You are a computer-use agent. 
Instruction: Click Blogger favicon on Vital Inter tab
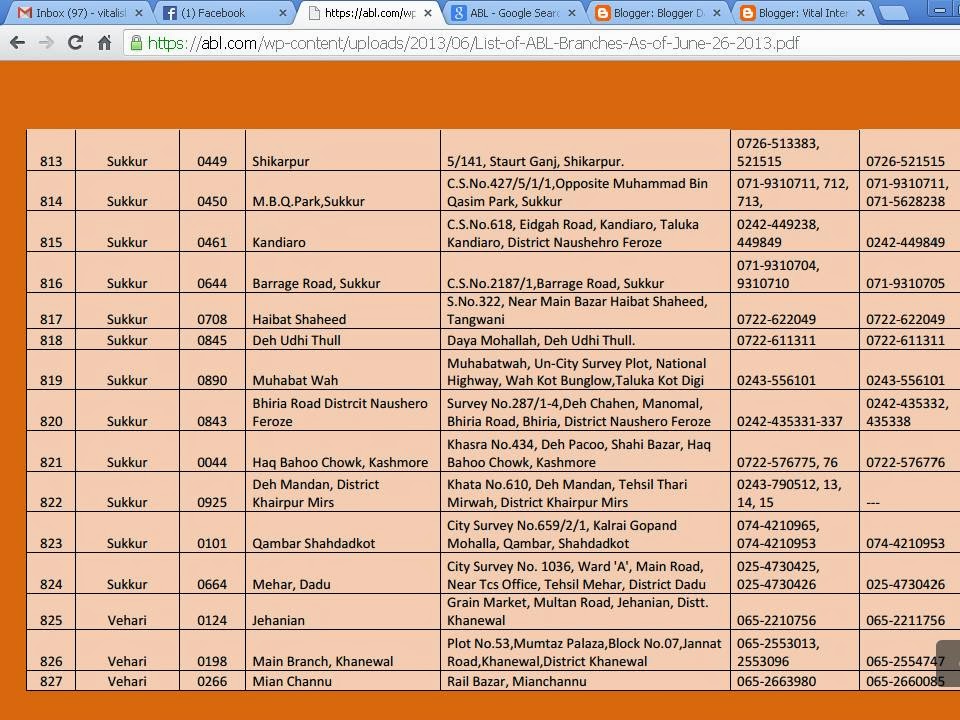748,13
